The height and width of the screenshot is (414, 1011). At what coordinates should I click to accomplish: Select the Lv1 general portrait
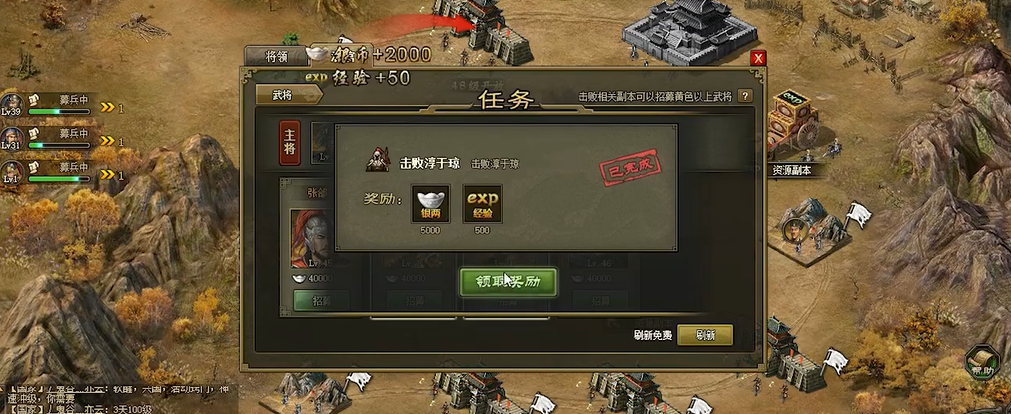click(11, 171)
